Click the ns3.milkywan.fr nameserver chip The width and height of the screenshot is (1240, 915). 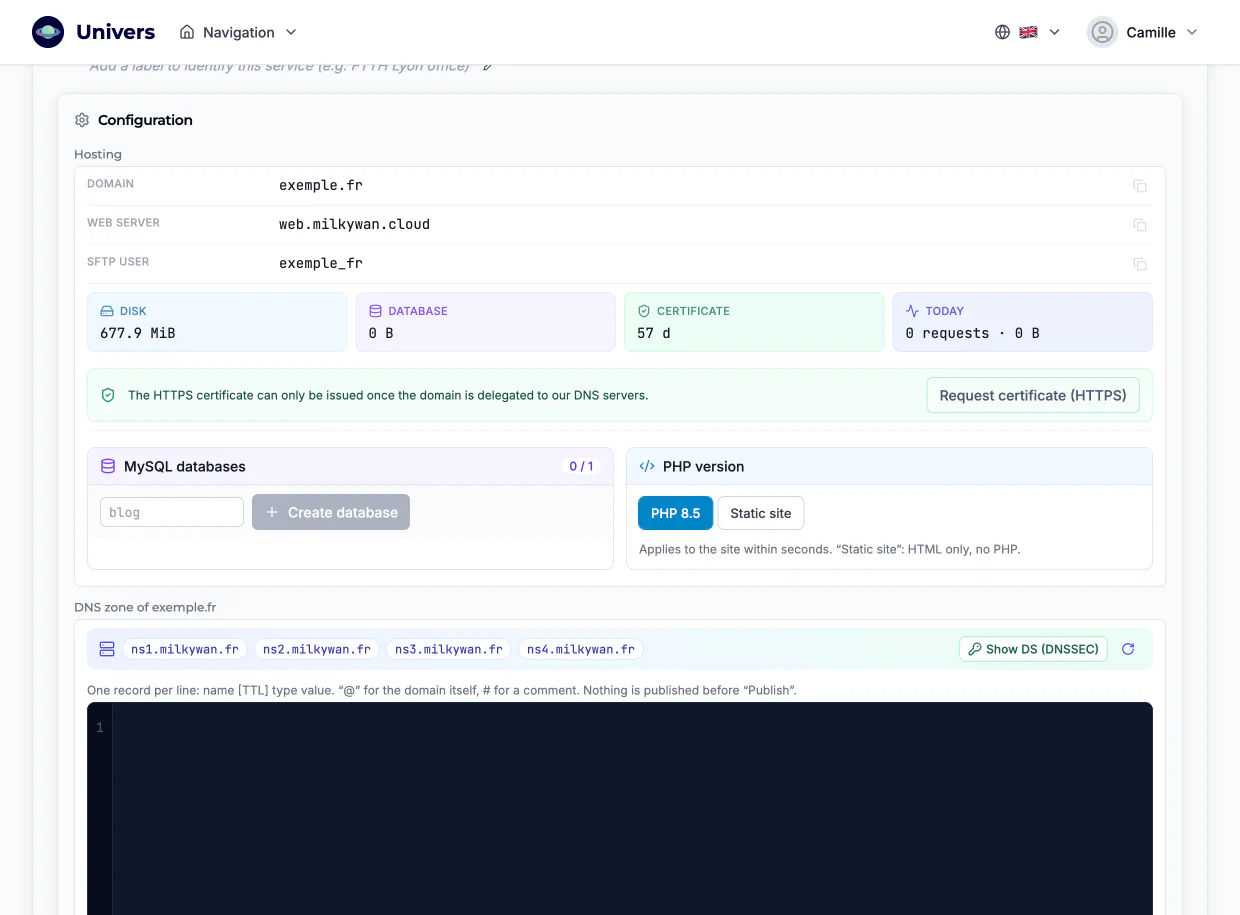click(449, 649)
